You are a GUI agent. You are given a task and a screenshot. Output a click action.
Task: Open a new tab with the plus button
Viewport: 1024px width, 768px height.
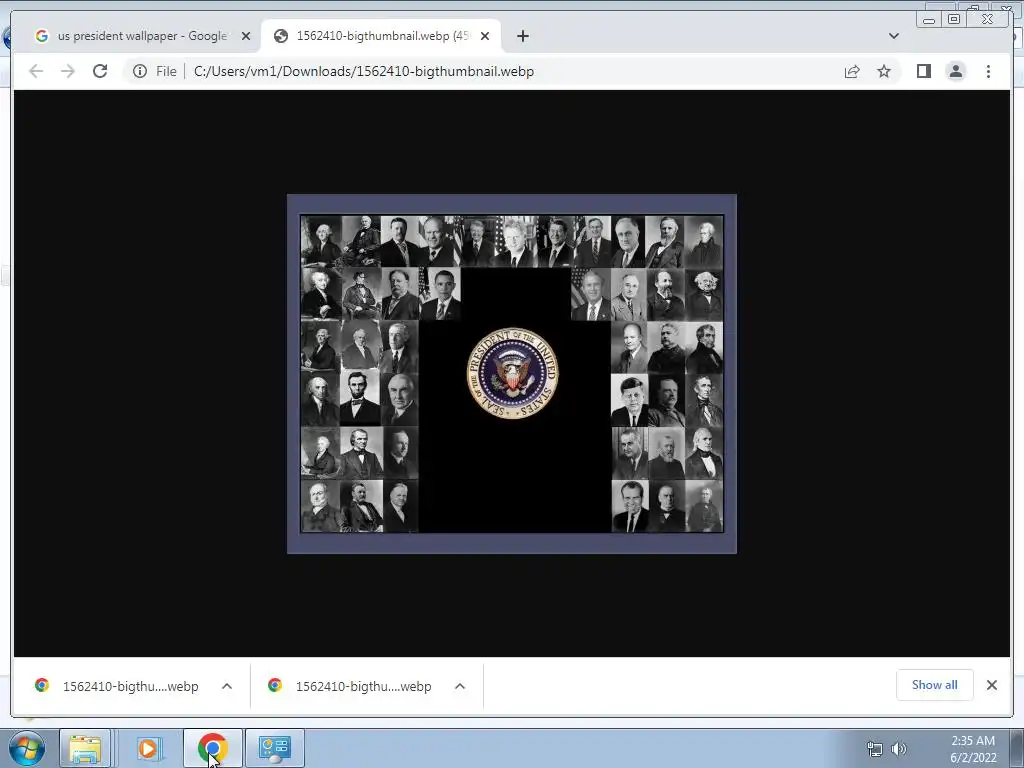pos(522,36)
